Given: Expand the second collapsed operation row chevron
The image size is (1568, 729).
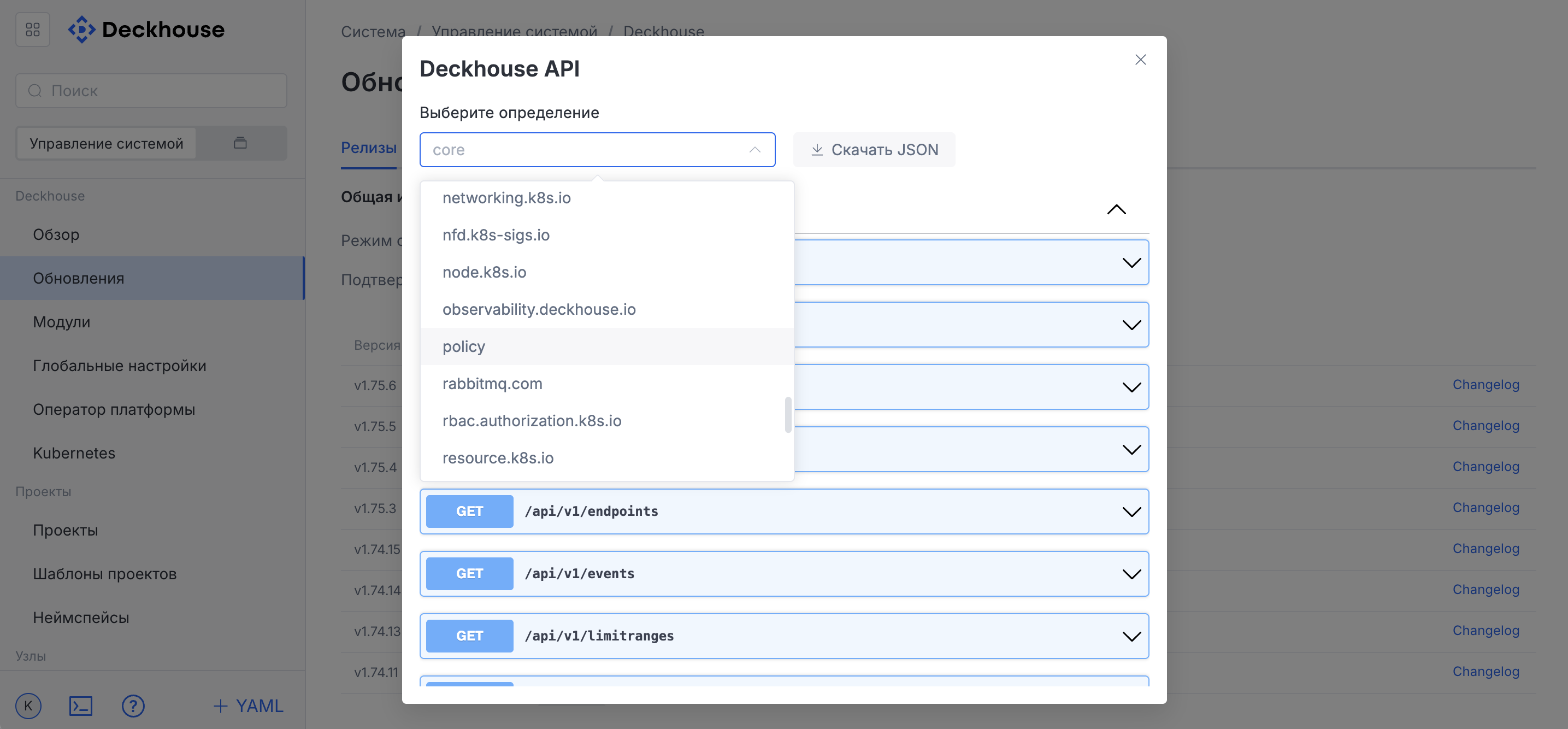Looking at the screenshot, I should (1131, 325).
